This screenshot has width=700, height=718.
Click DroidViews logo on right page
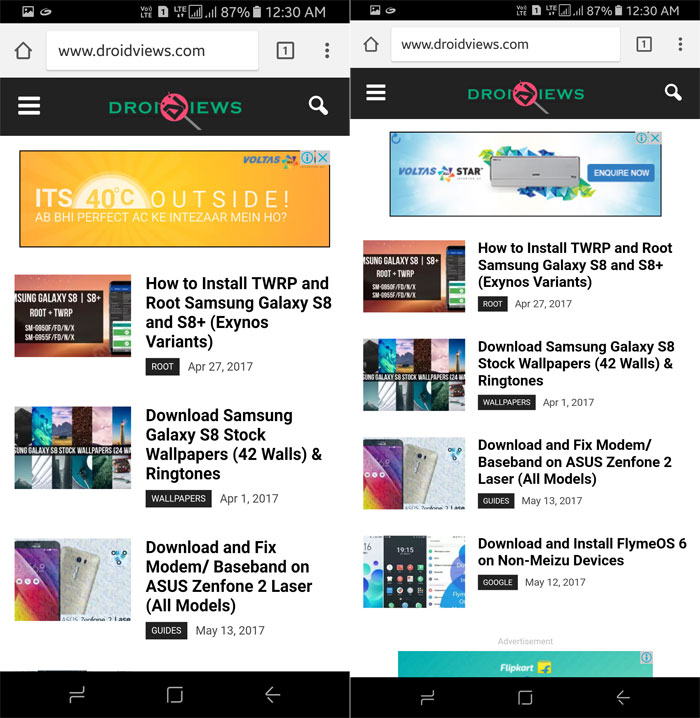coord(526,95)
